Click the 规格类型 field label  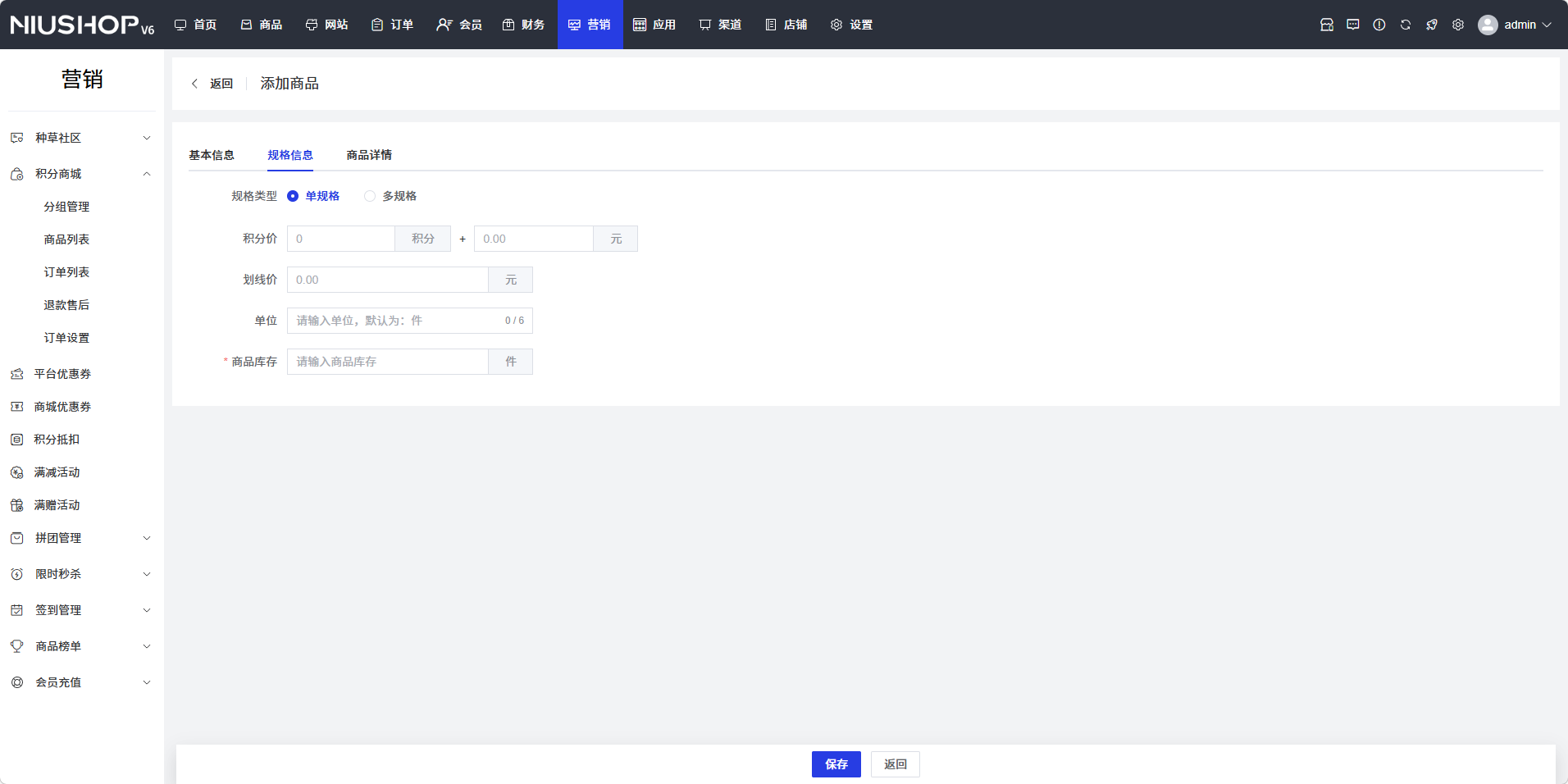[254, 196]
